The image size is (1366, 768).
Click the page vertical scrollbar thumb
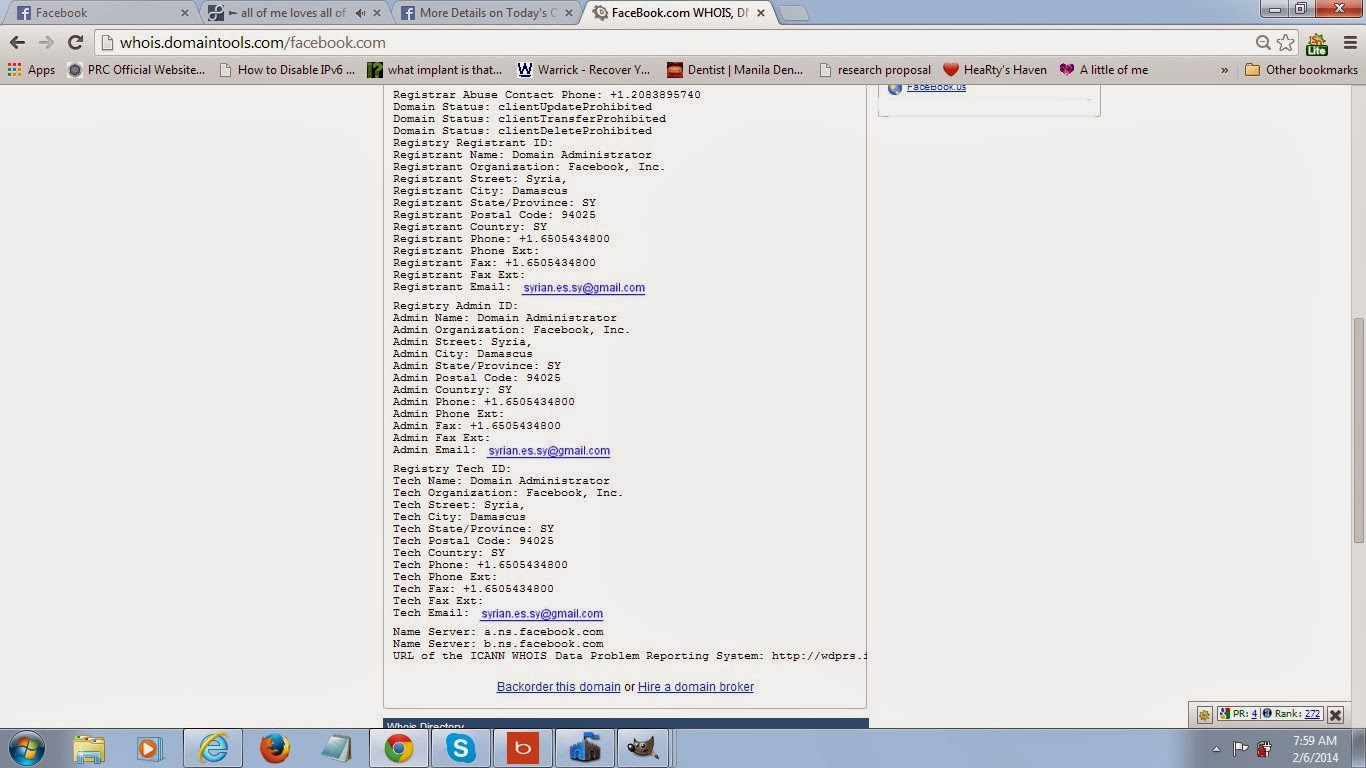1357,432
